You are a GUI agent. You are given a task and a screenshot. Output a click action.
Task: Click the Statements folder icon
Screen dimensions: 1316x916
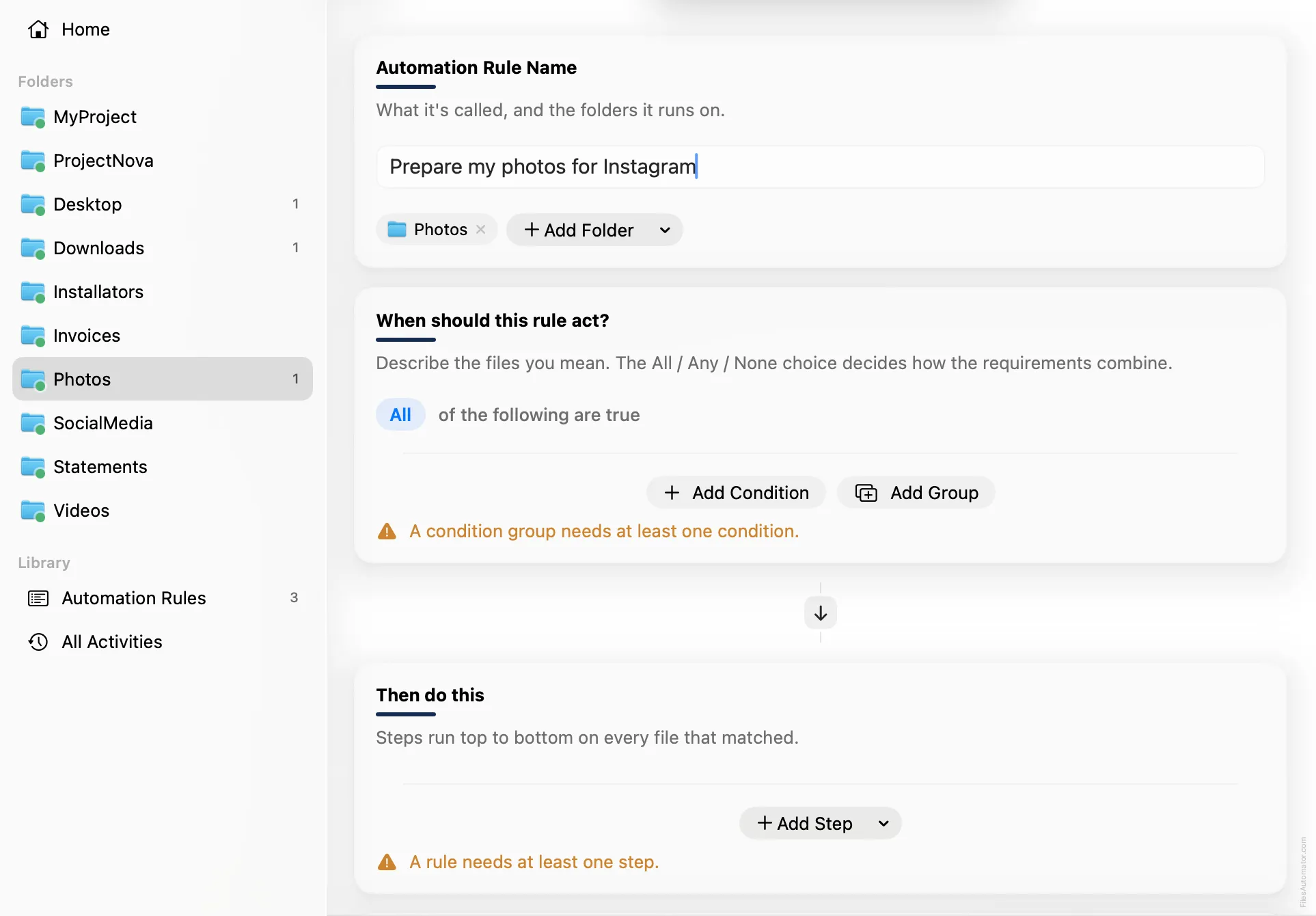tap(33, 468)
